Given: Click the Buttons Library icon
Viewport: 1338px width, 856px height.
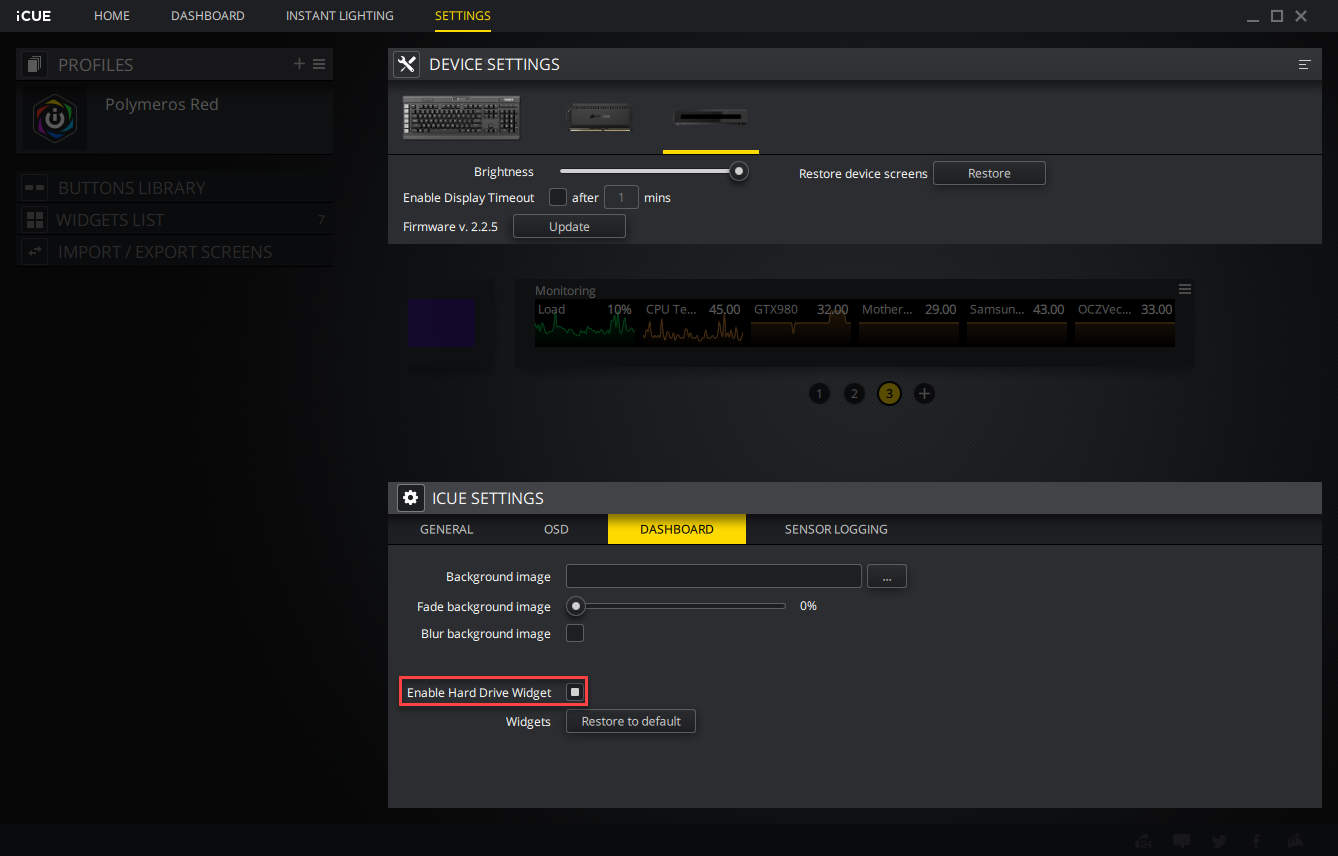Looking at the screenshot, I should click(x=35, y=188).
